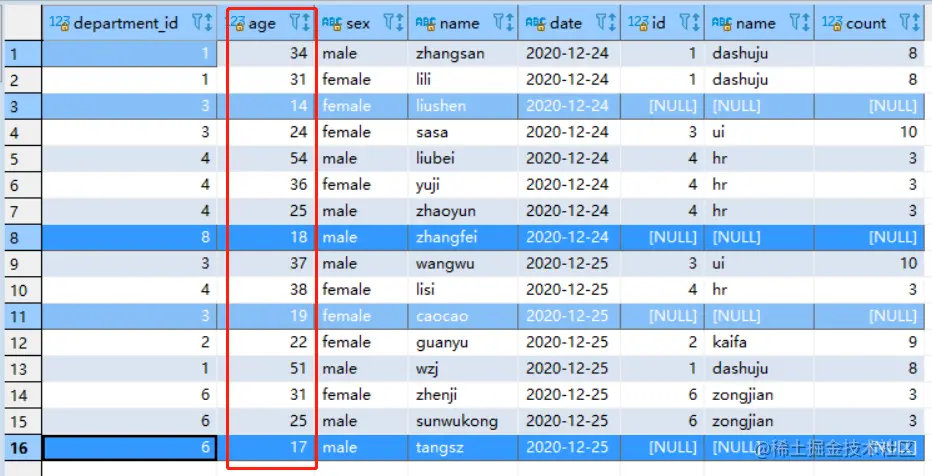Click the cell containing zhangsan
The width and height of the screenshot is (932, 476).
(463, 53)
